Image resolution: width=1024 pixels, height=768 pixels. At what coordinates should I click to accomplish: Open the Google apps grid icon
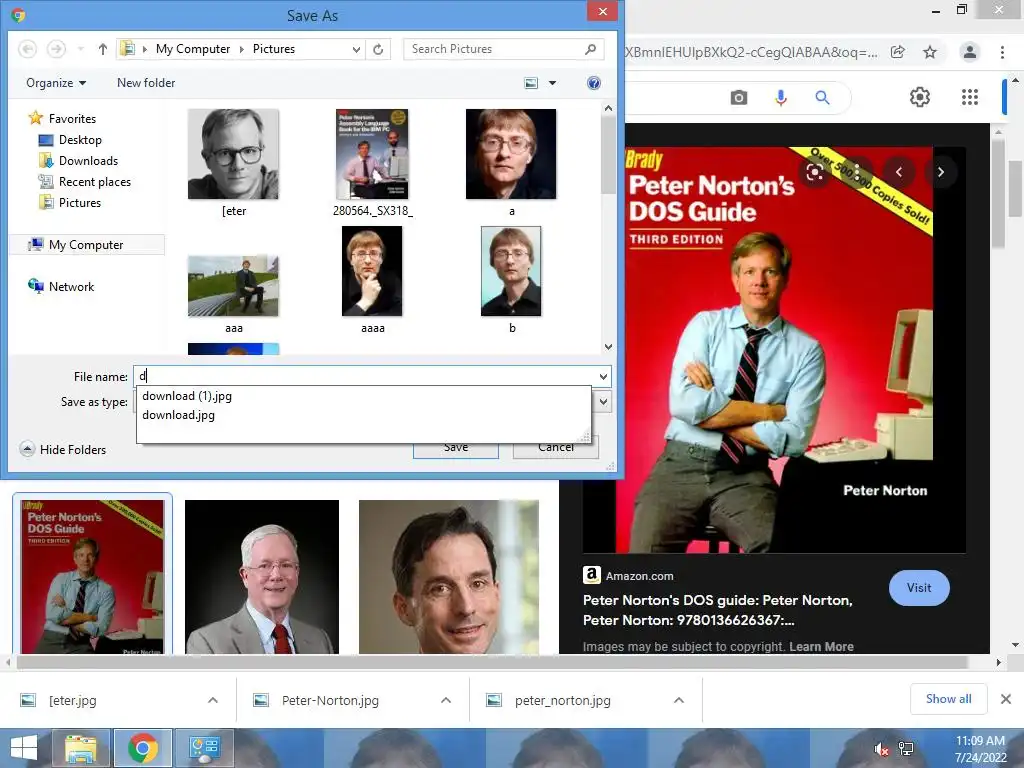point(970,97)
